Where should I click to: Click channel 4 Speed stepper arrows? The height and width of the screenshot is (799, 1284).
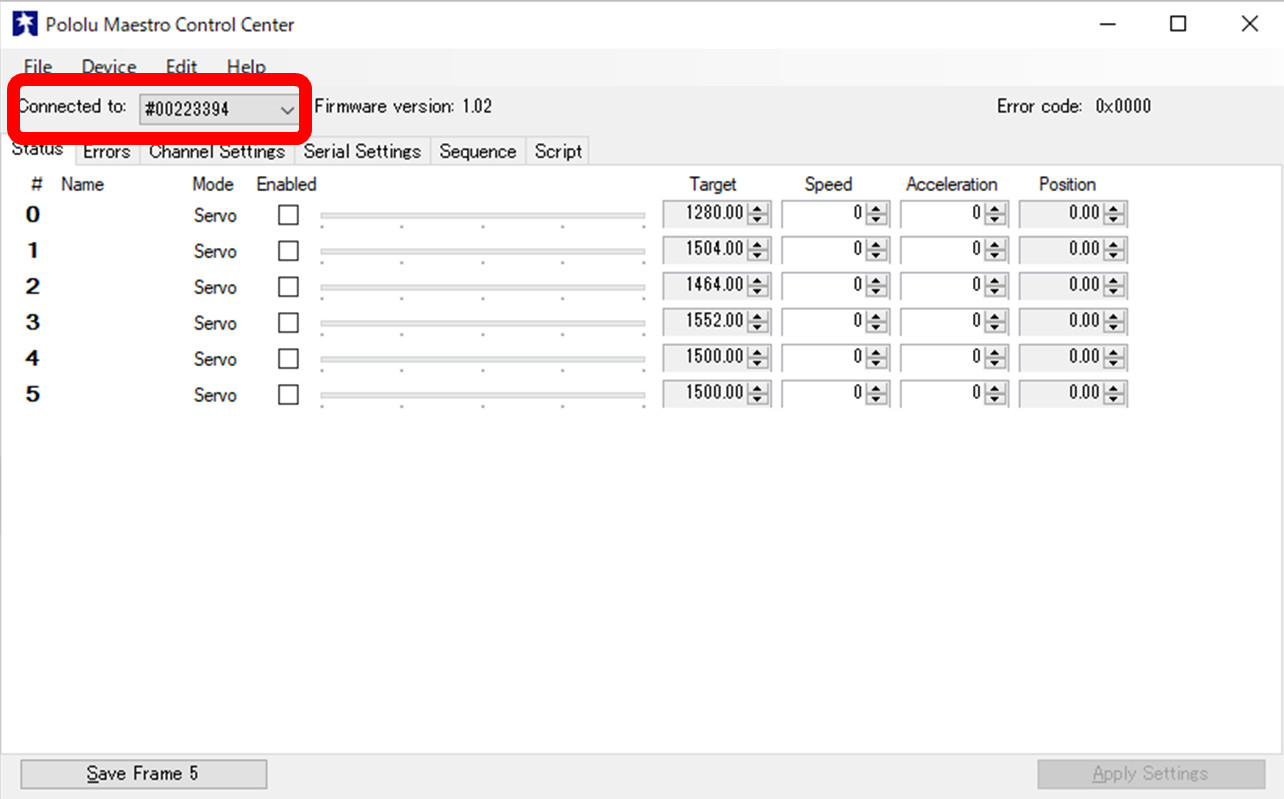coord(877,357)
